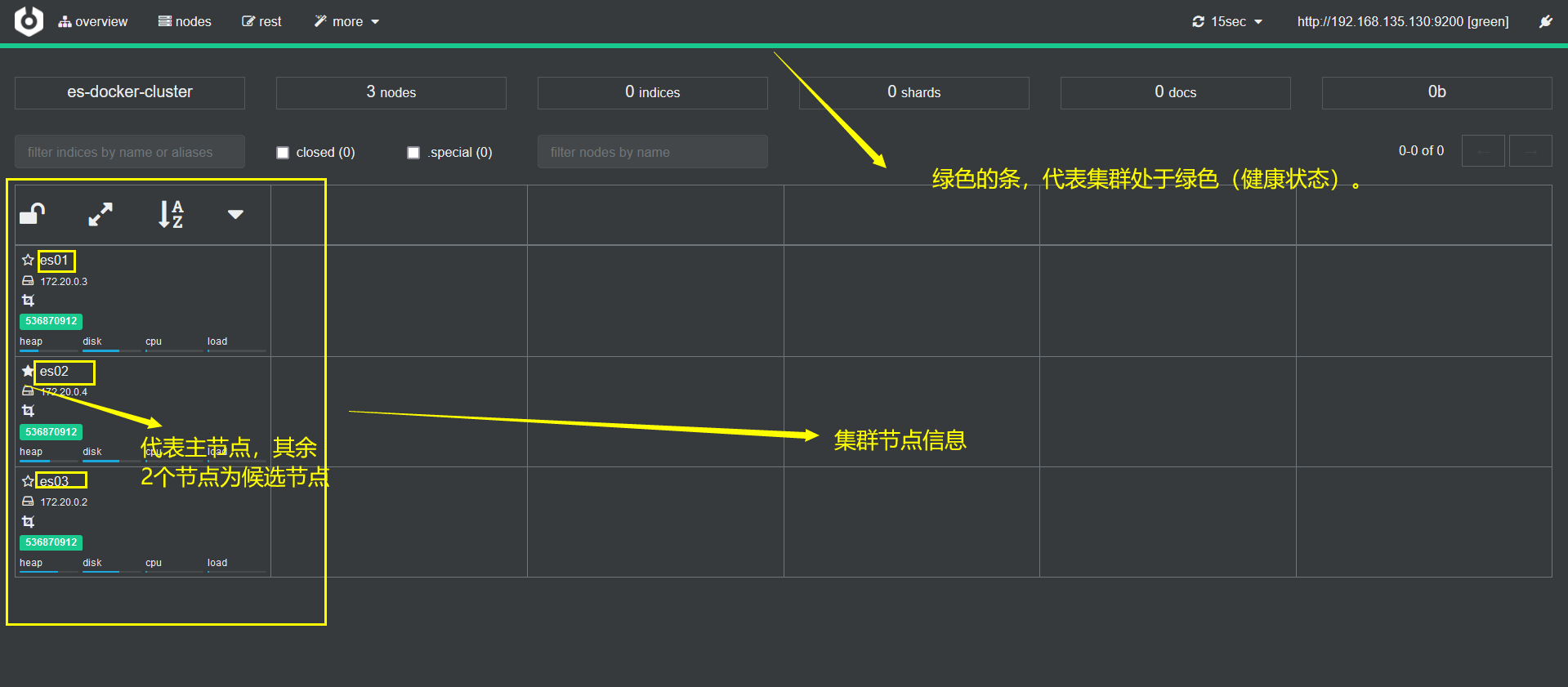Click es03's green 536870912 badge

click(x=51, y=542)
